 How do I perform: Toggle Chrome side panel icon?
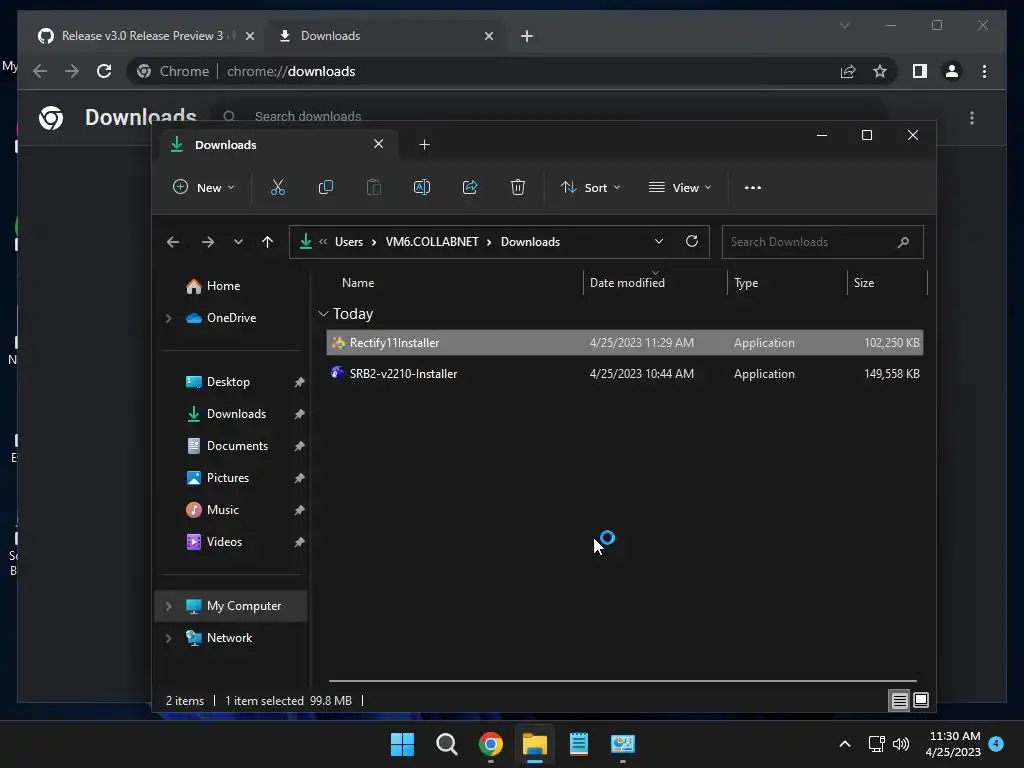tap(920, 71)
